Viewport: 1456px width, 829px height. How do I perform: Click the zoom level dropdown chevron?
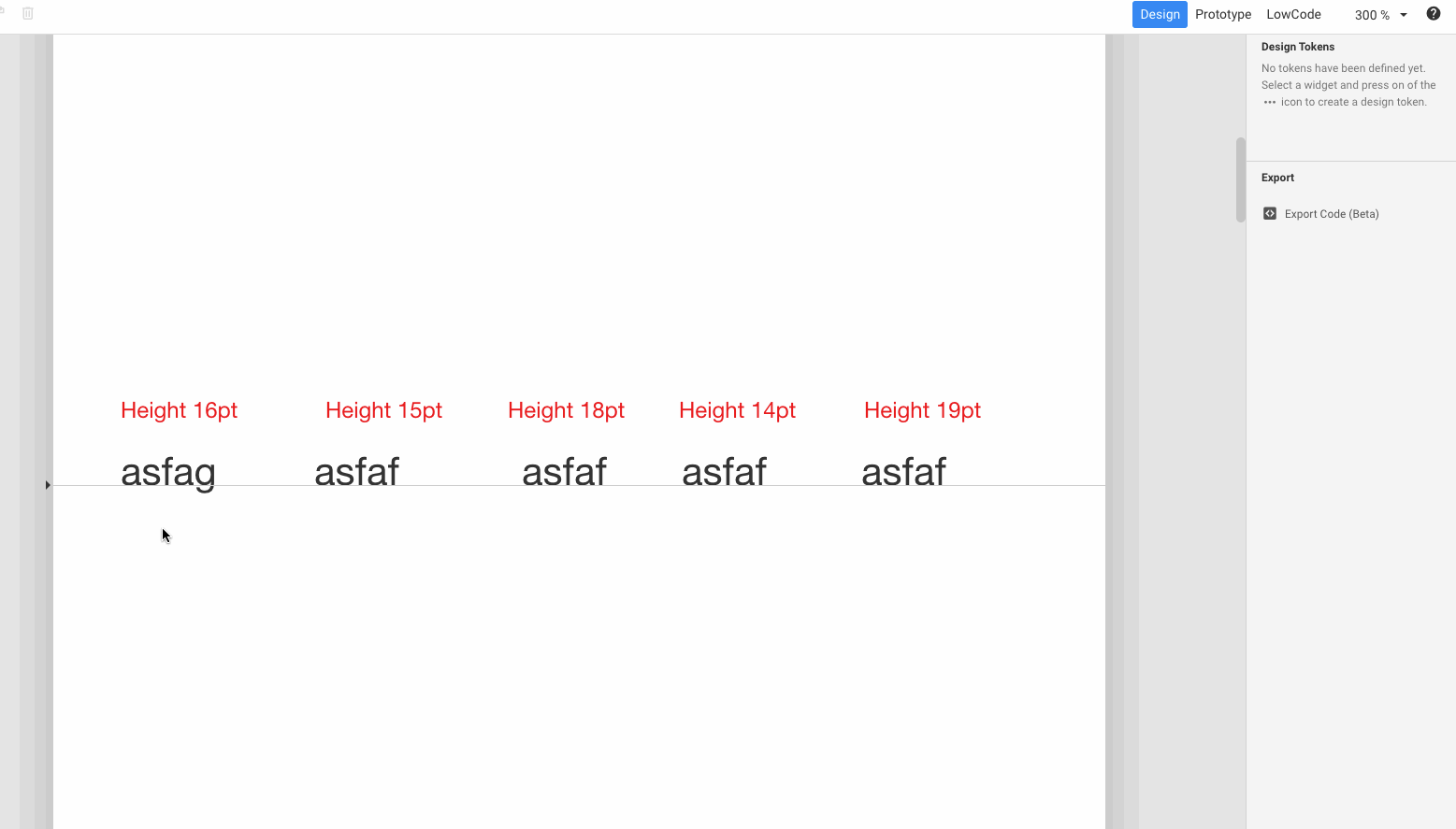click(1403, 15)
